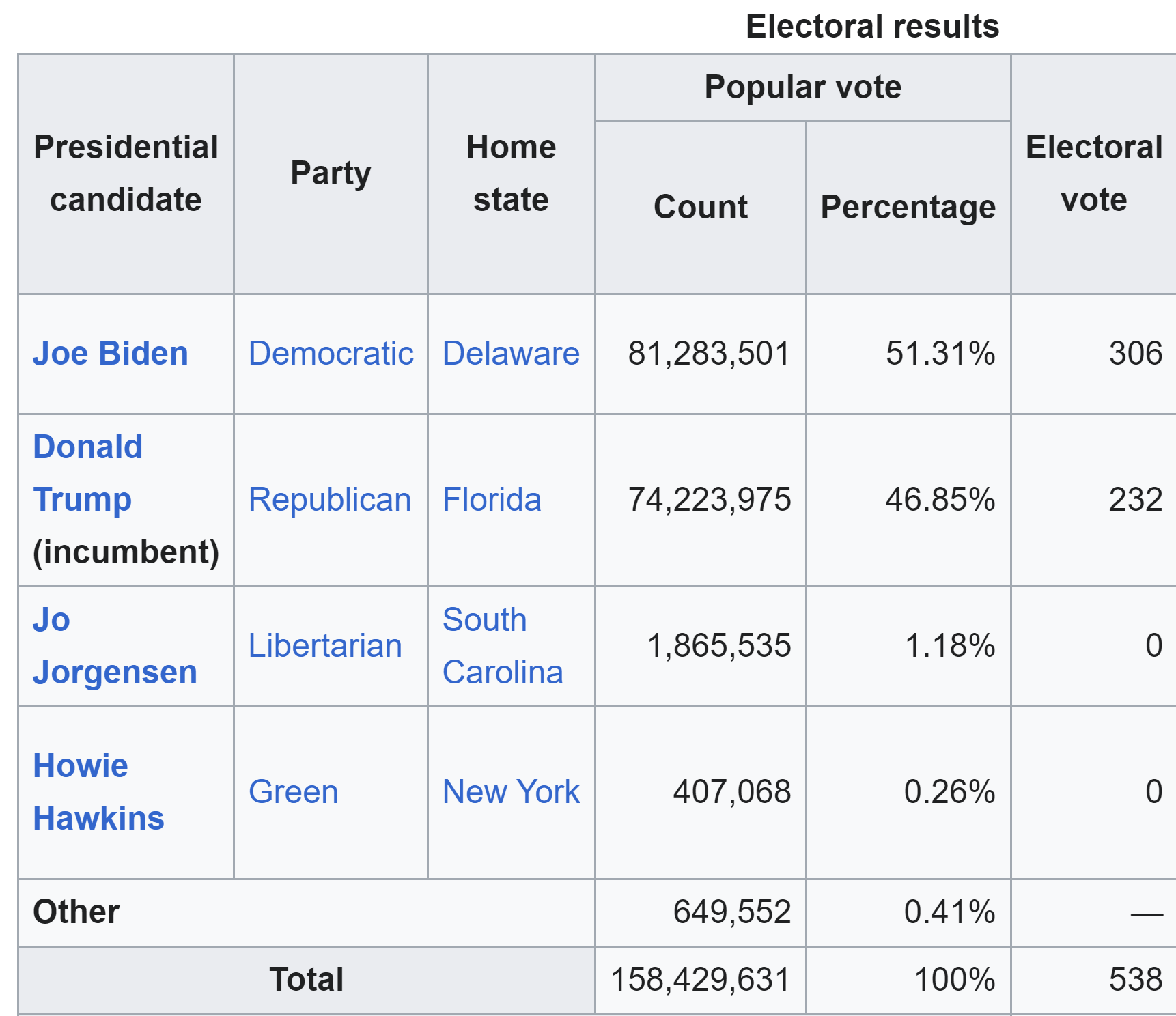Open the South Carolina link
Screen dimensions: 1176x1016
coord(503,646)
